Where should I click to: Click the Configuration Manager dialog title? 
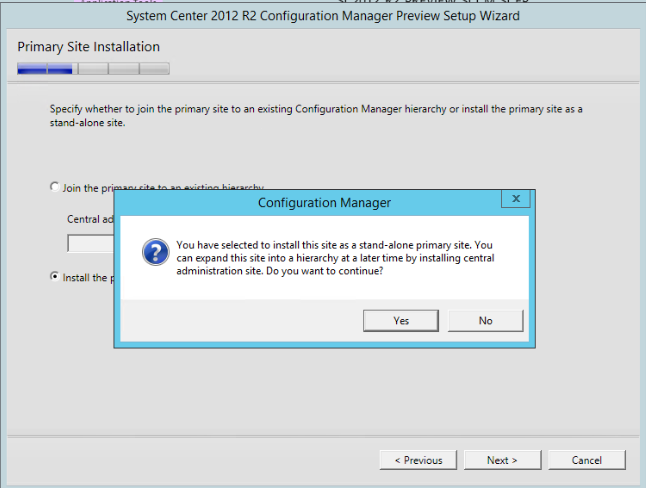point(324,203)
